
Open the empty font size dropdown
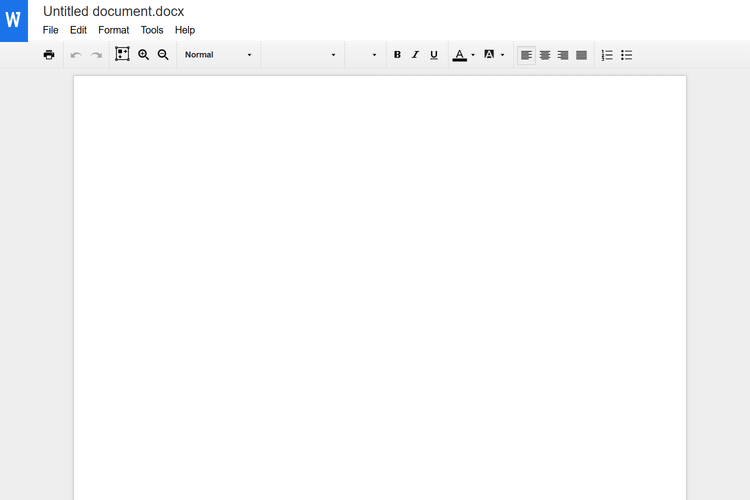tap(365, 55)
